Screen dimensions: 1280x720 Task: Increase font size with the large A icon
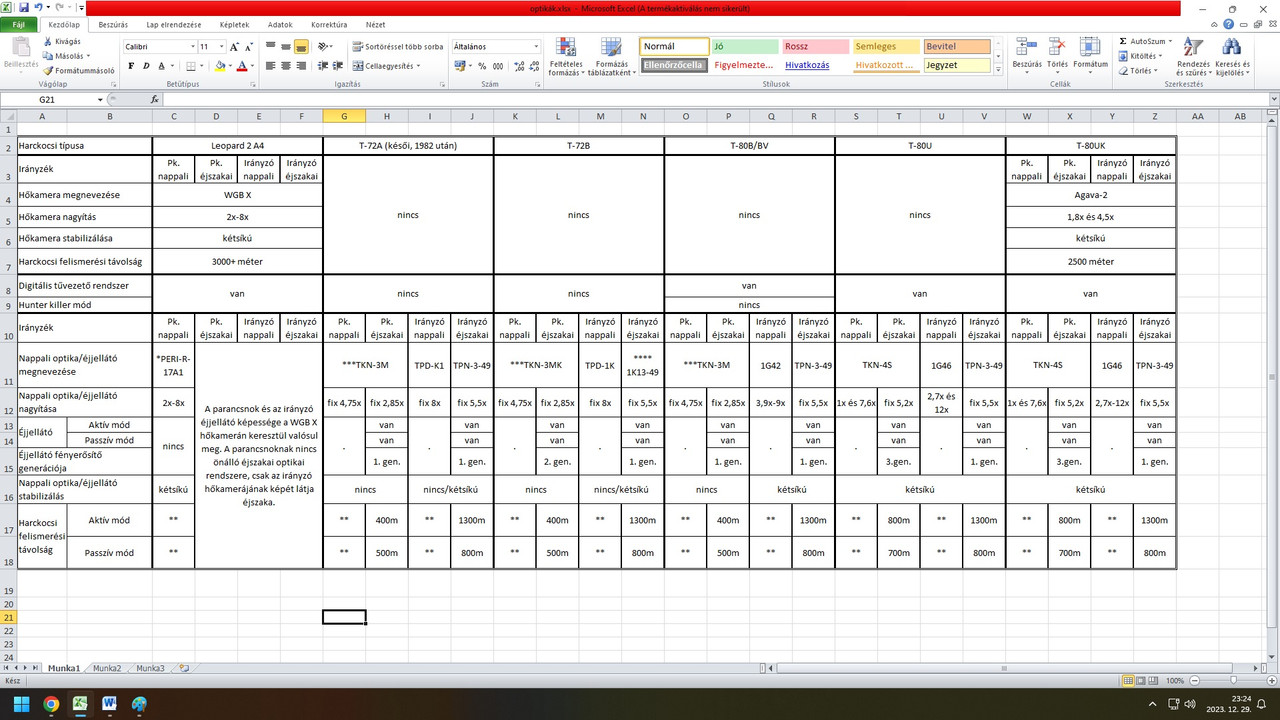point(234,47)
